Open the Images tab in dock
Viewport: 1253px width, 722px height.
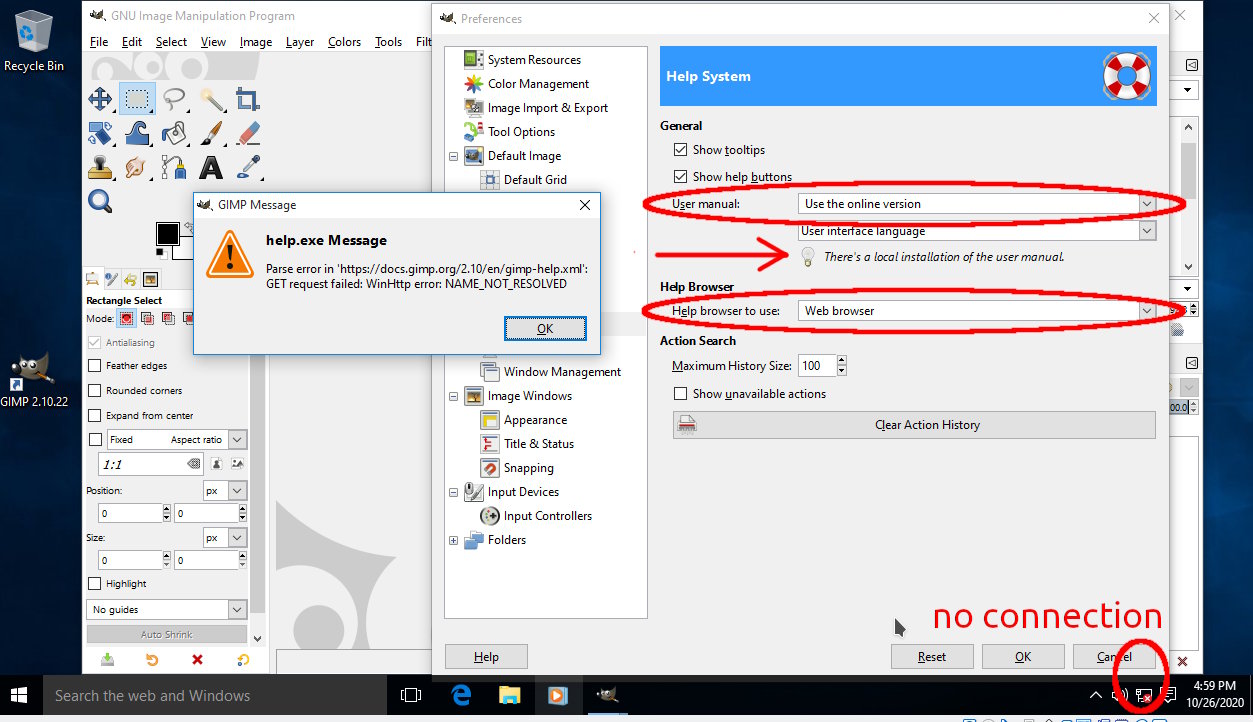tap(150, 279)
